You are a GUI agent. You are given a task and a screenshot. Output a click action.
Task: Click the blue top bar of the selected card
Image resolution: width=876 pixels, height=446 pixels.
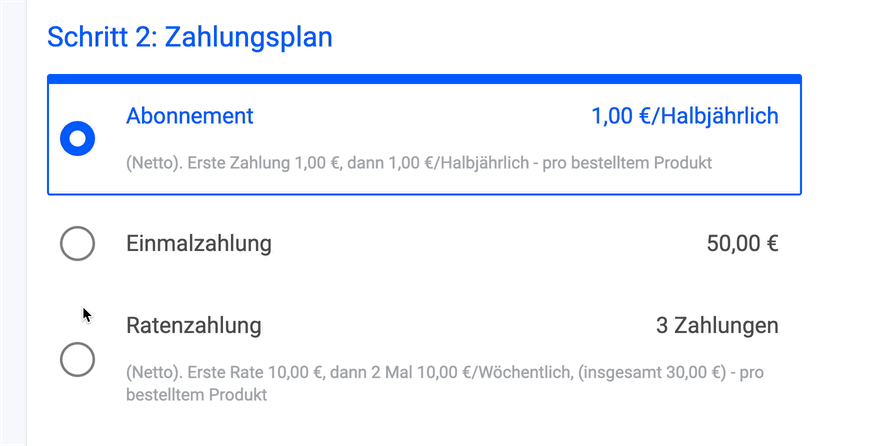[424, 78]
